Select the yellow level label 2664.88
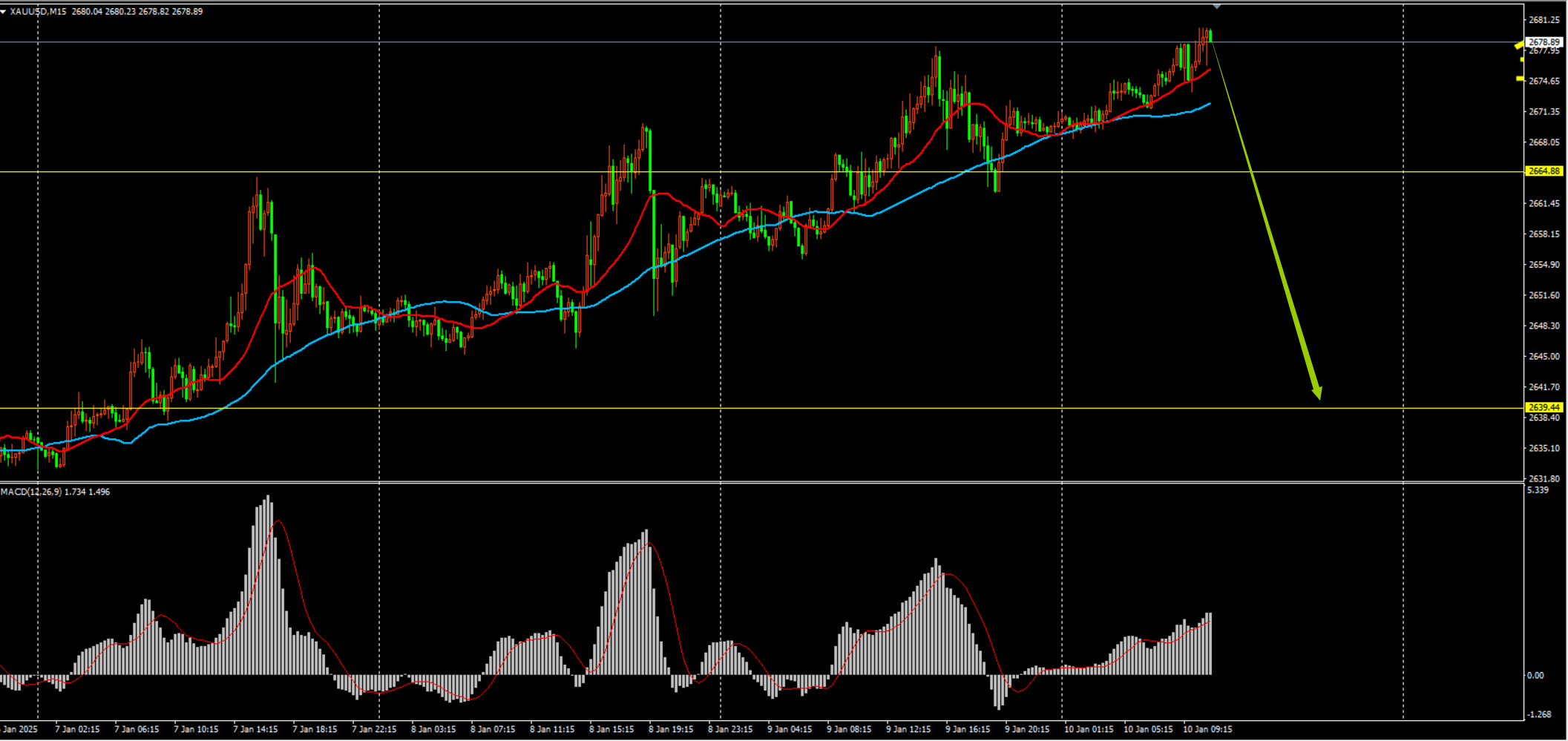 (1544, 171)
